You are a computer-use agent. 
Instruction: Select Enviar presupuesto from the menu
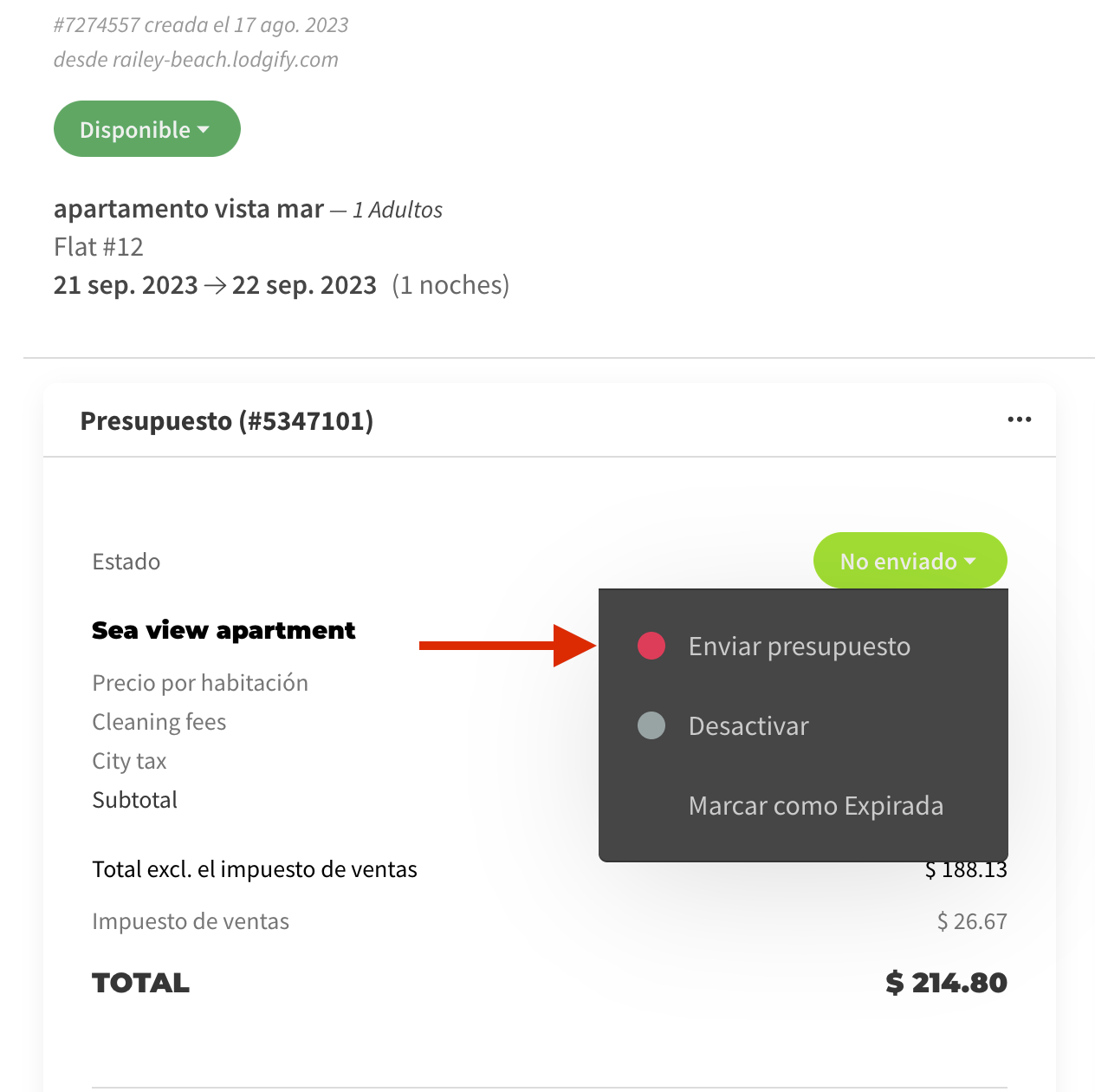pos(799,647)
